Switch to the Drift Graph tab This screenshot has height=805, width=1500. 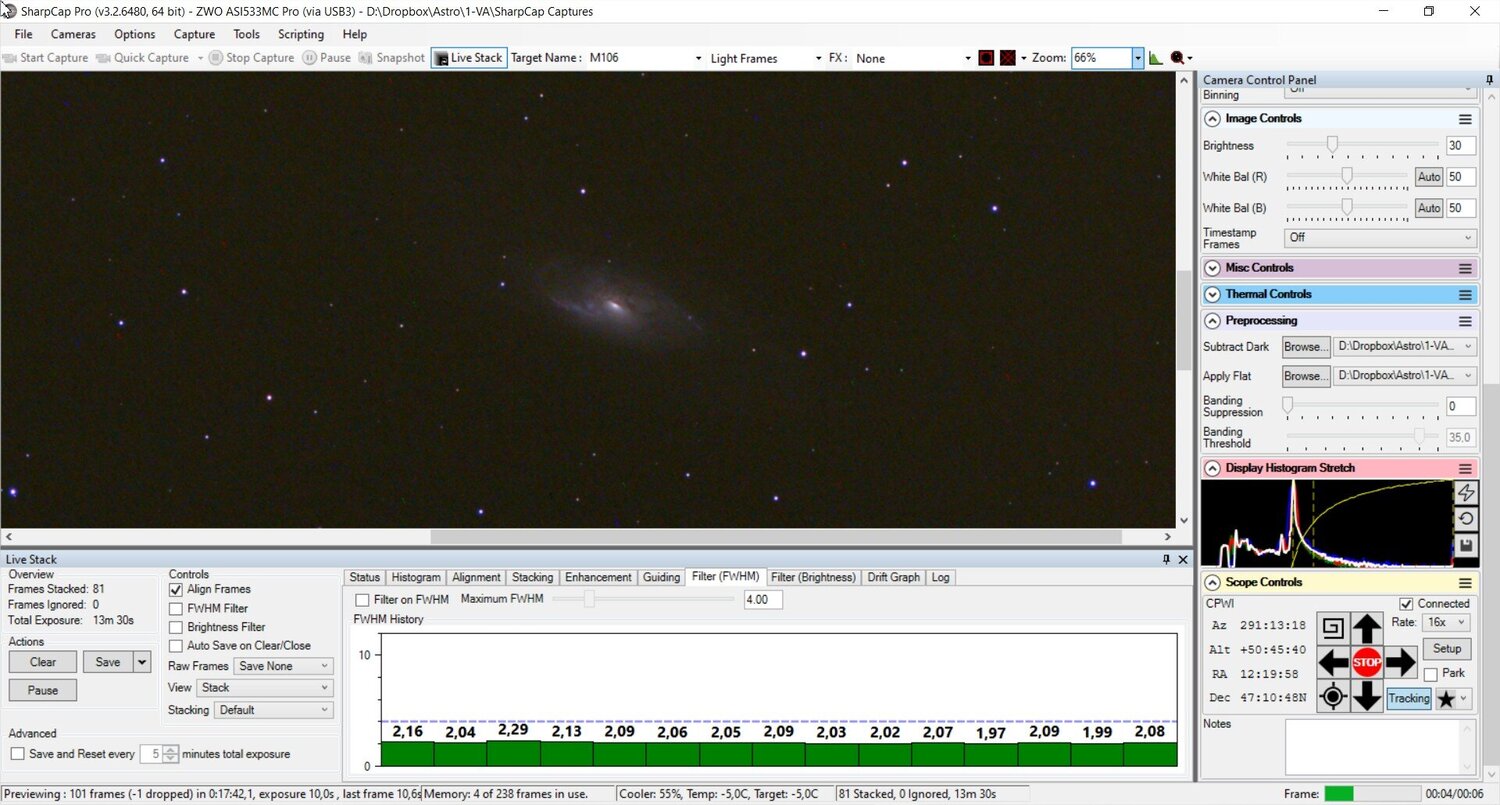892,577
